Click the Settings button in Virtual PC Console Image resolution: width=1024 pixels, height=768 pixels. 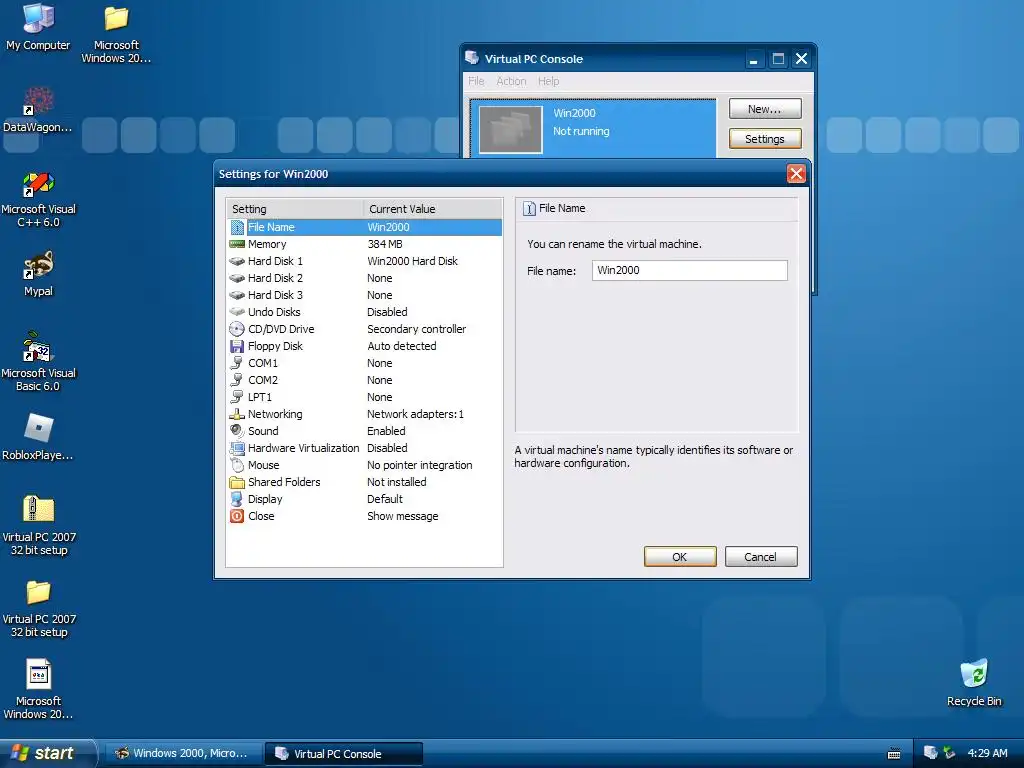point(765,138)
